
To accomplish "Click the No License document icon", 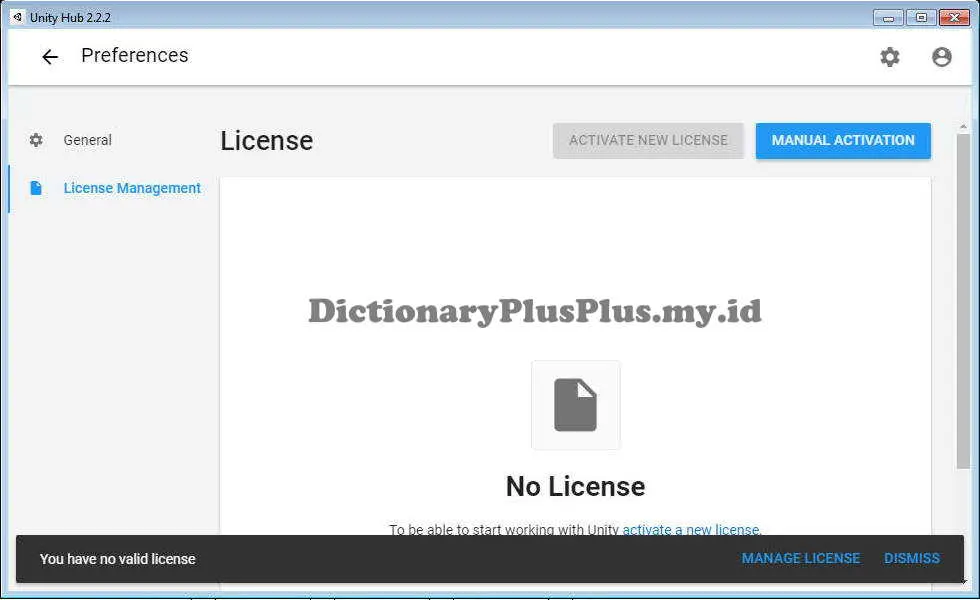I will click(575, 404).
